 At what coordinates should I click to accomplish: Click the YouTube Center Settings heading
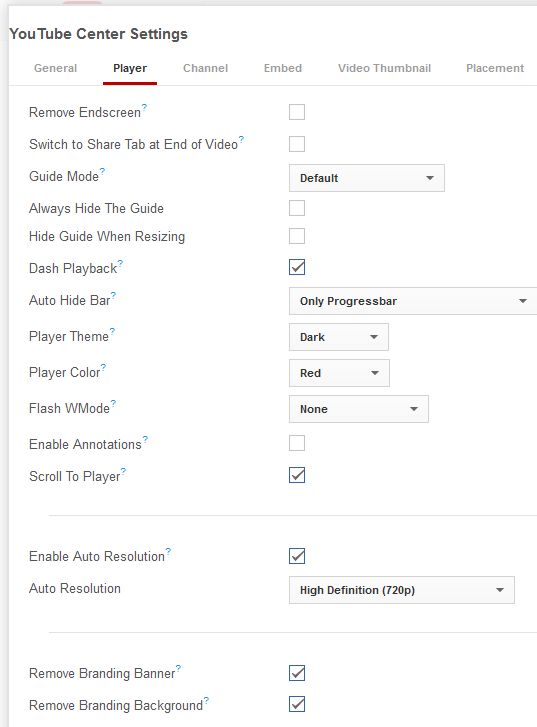click(99, 34)
